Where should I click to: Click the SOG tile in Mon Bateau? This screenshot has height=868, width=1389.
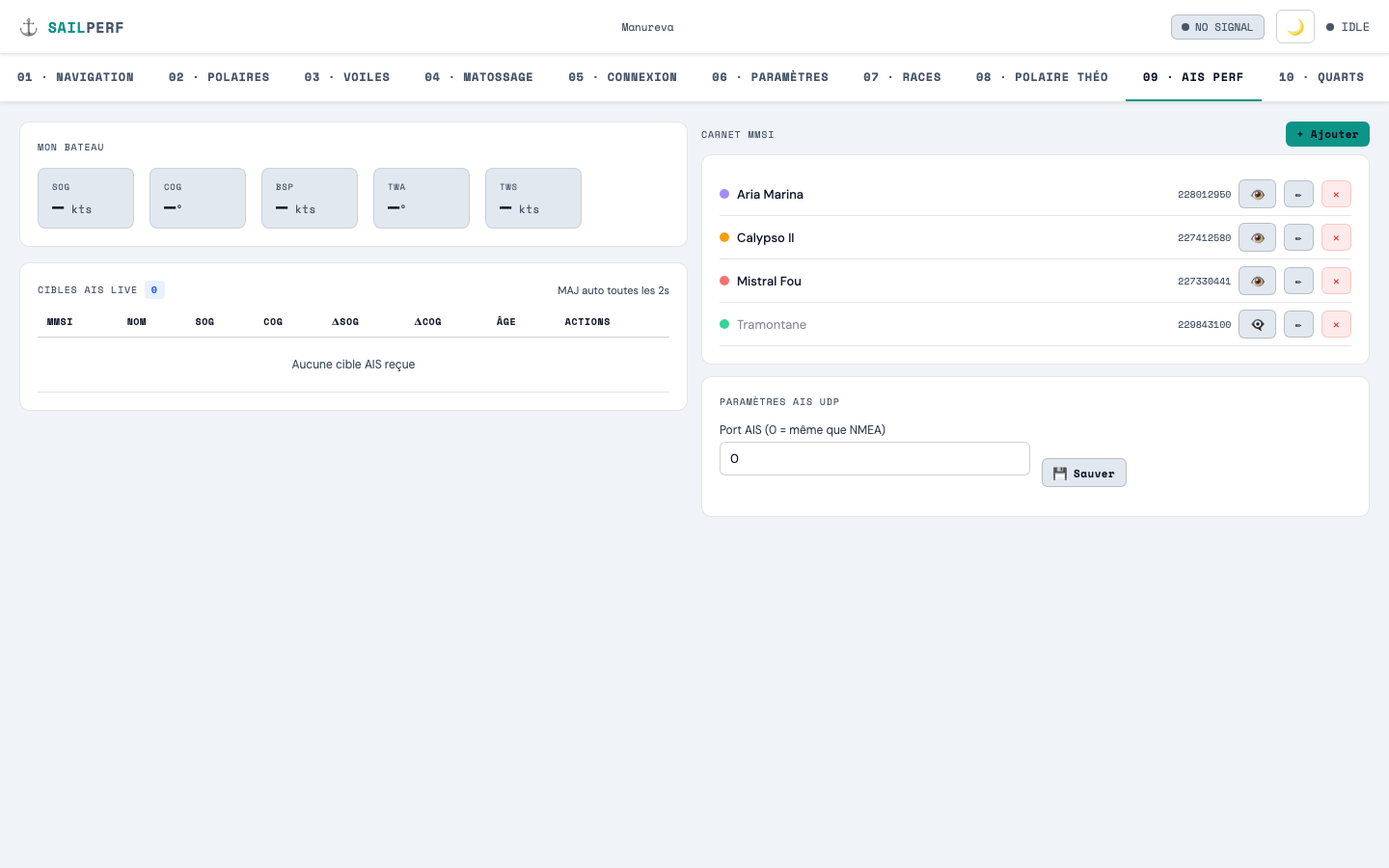tap(86, 198)
